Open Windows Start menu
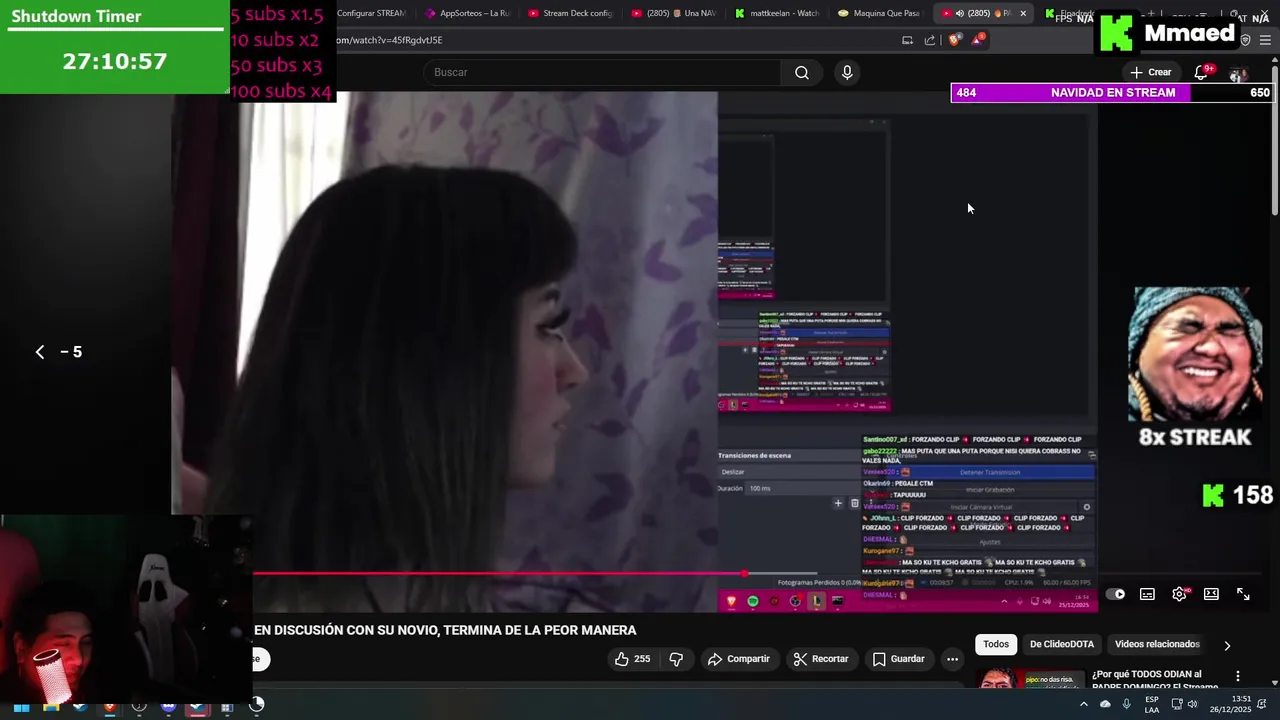 pyautogui.click(x=21, y=707)
